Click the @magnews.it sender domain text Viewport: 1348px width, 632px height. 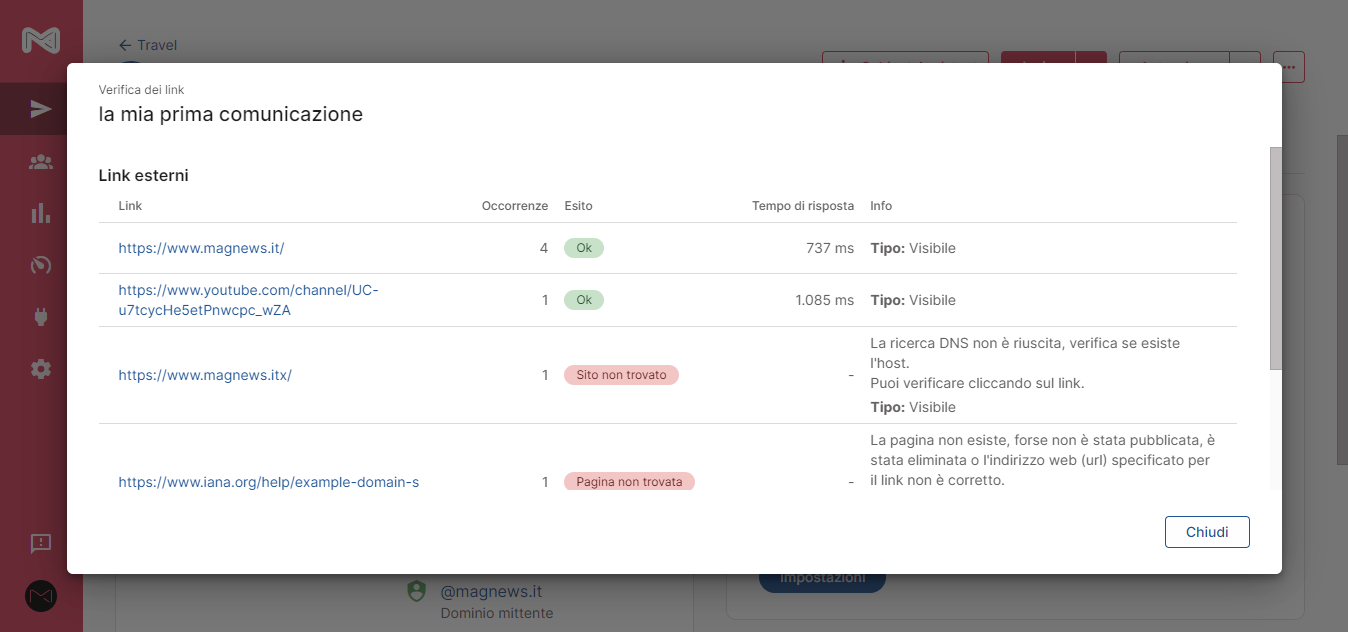(x=491, y=592)
